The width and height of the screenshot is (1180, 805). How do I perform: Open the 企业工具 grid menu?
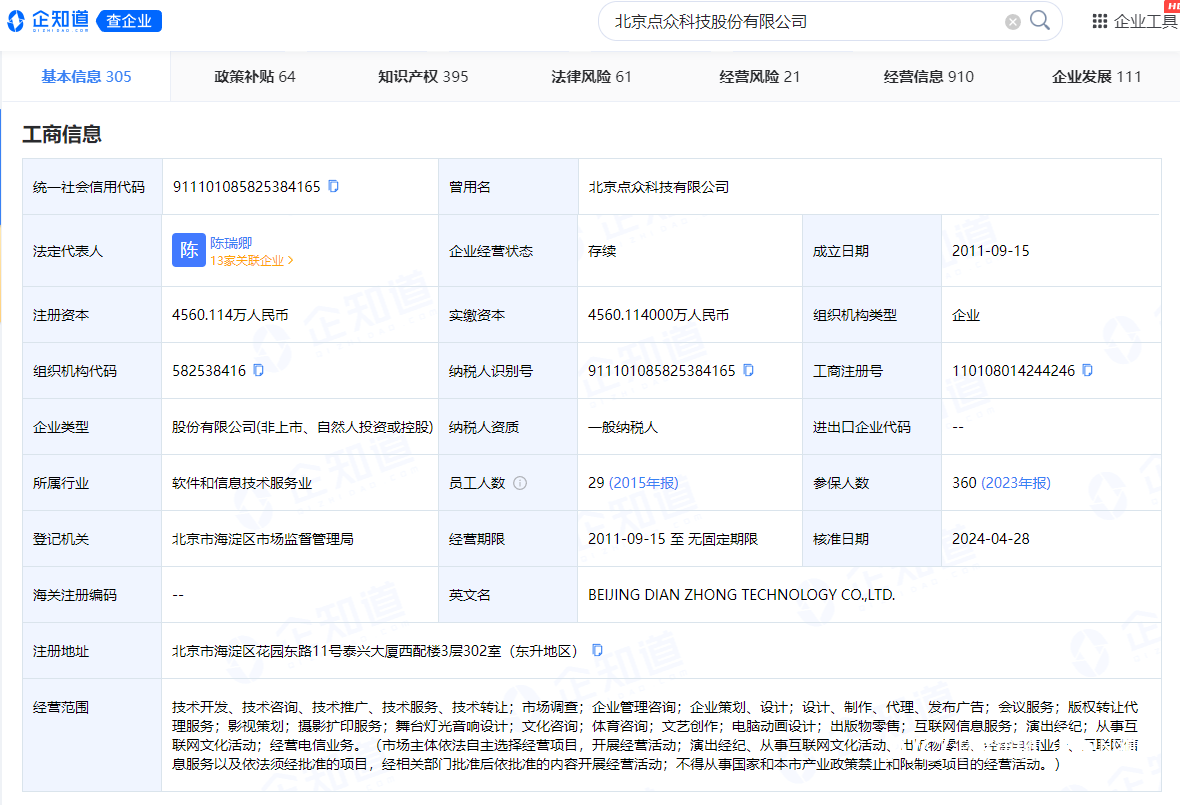point(1099,21)
